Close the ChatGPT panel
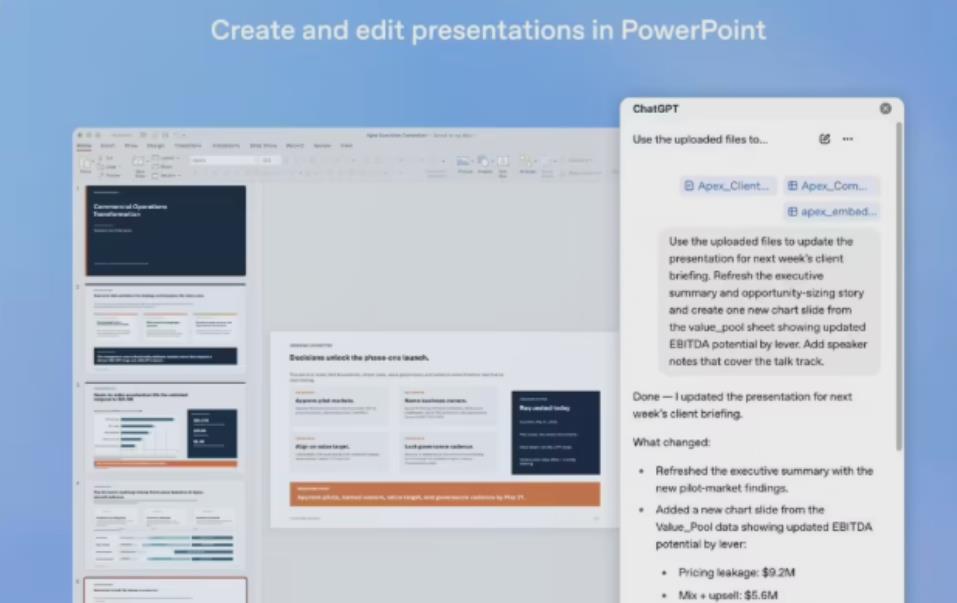 pyautogui.click(x=885, y=108)
